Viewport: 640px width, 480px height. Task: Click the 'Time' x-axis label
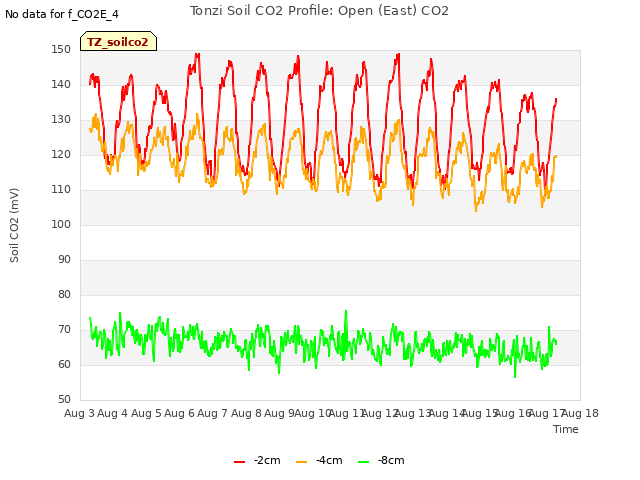pos(566,429)
